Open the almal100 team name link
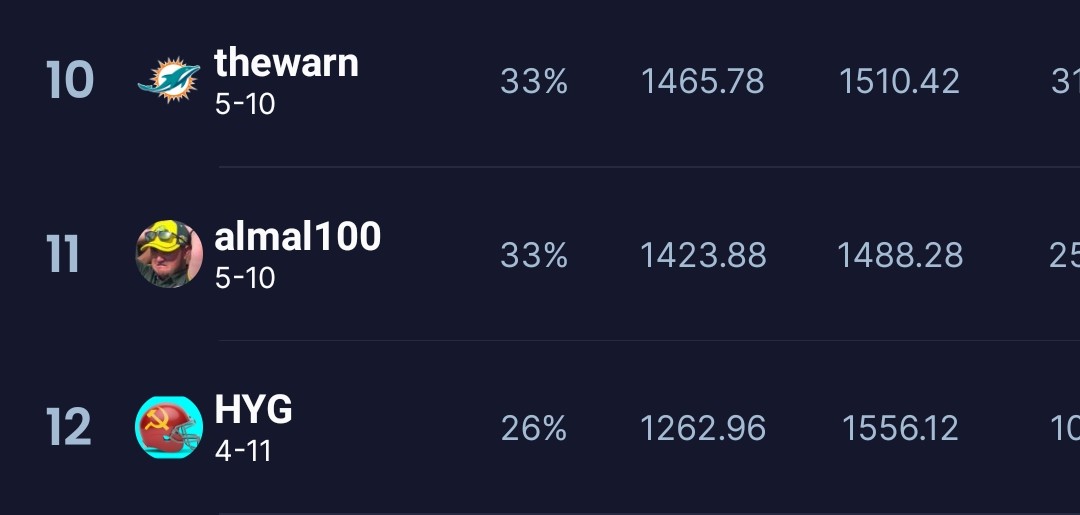This screenshot has height=515, width=1080. (297, 237)
